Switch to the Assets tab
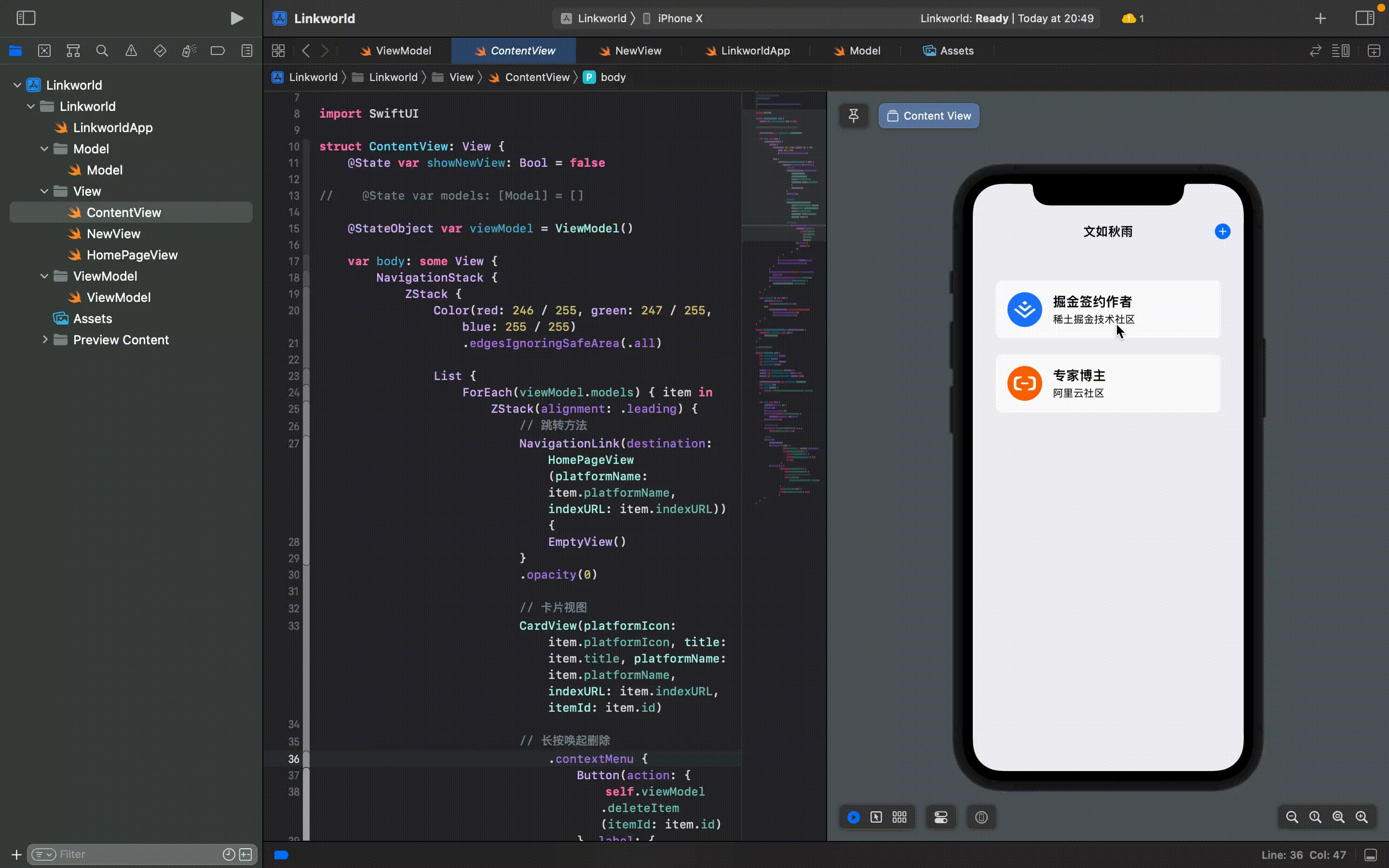Image resolution: width=1389 pixels, height=868 pixels. (x=948, y=51)
